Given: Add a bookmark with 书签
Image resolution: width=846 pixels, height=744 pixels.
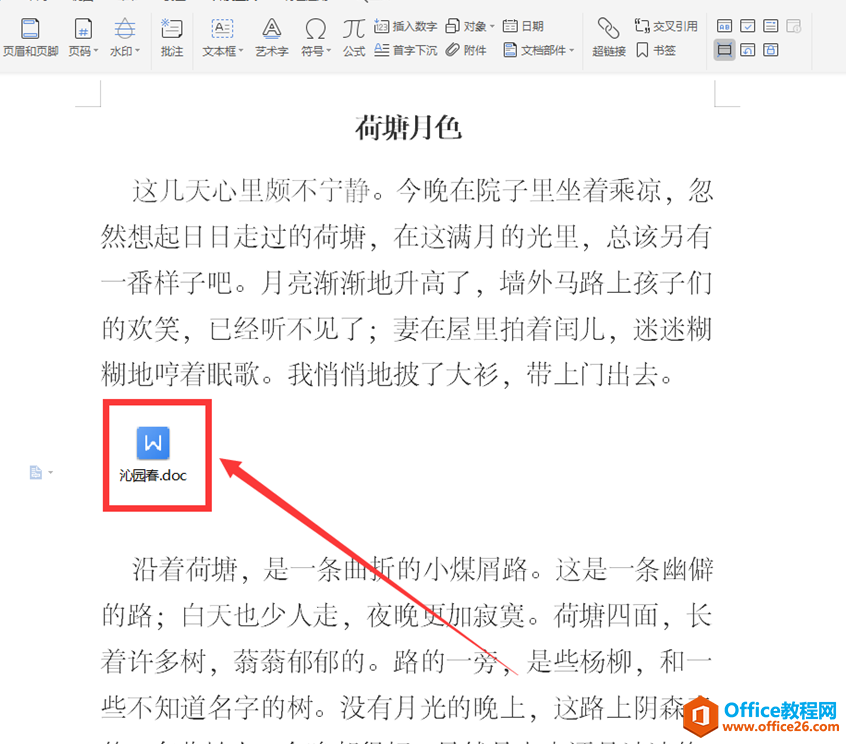Looking at the screenshot, I should (x=656, y=50).
